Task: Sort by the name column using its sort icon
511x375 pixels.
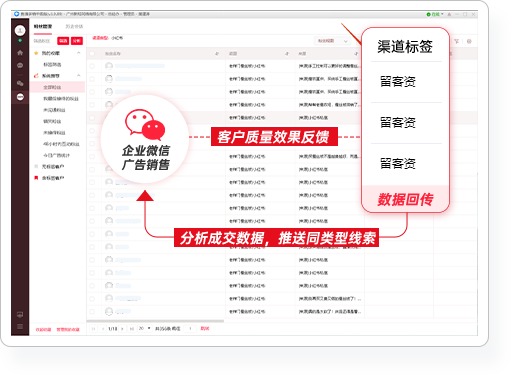Action: pyautogui.click(x=217, y=54)
